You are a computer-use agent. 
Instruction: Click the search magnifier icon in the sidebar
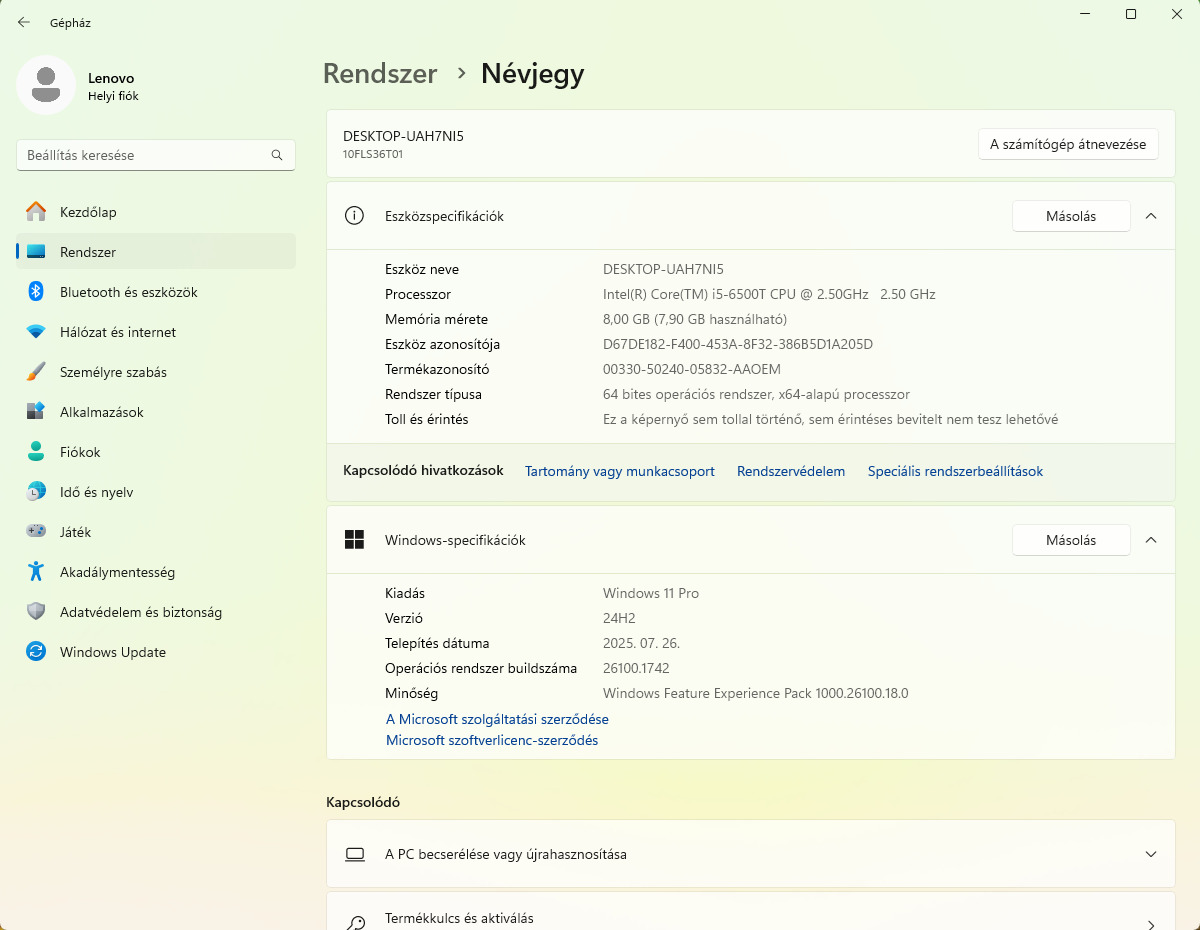277,155
